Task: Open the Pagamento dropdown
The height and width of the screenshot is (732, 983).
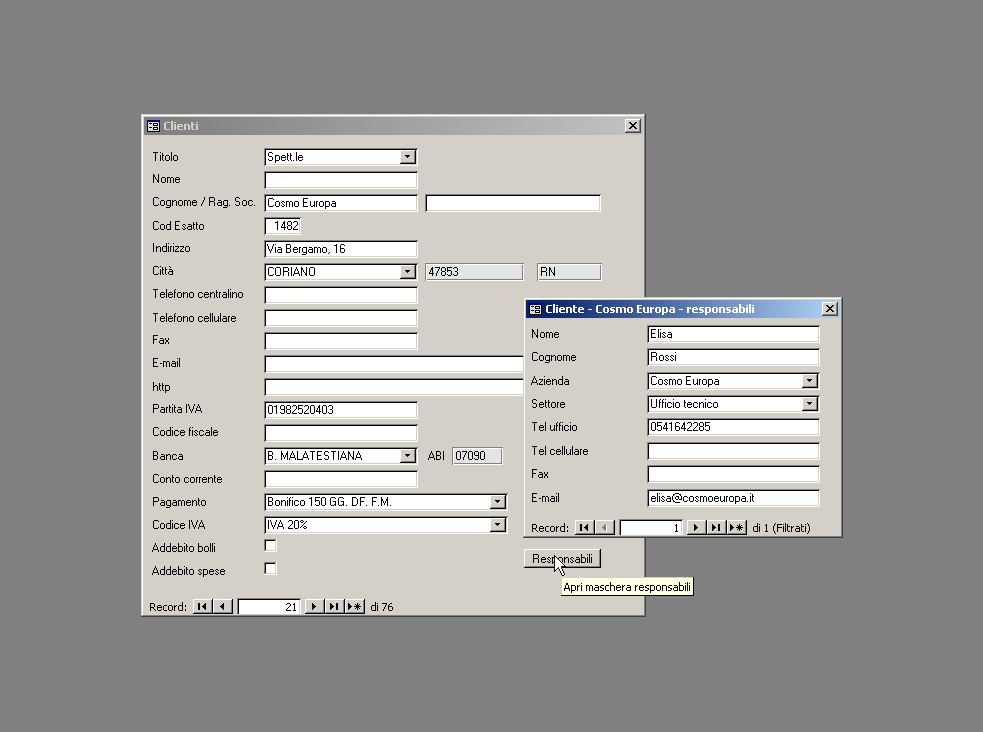Action: click(498, 501)
